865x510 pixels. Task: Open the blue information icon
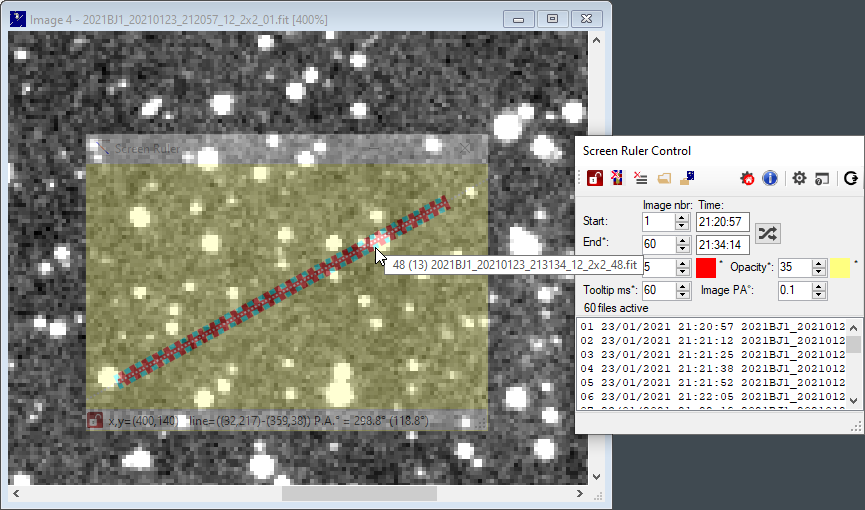tap(770, 178)
